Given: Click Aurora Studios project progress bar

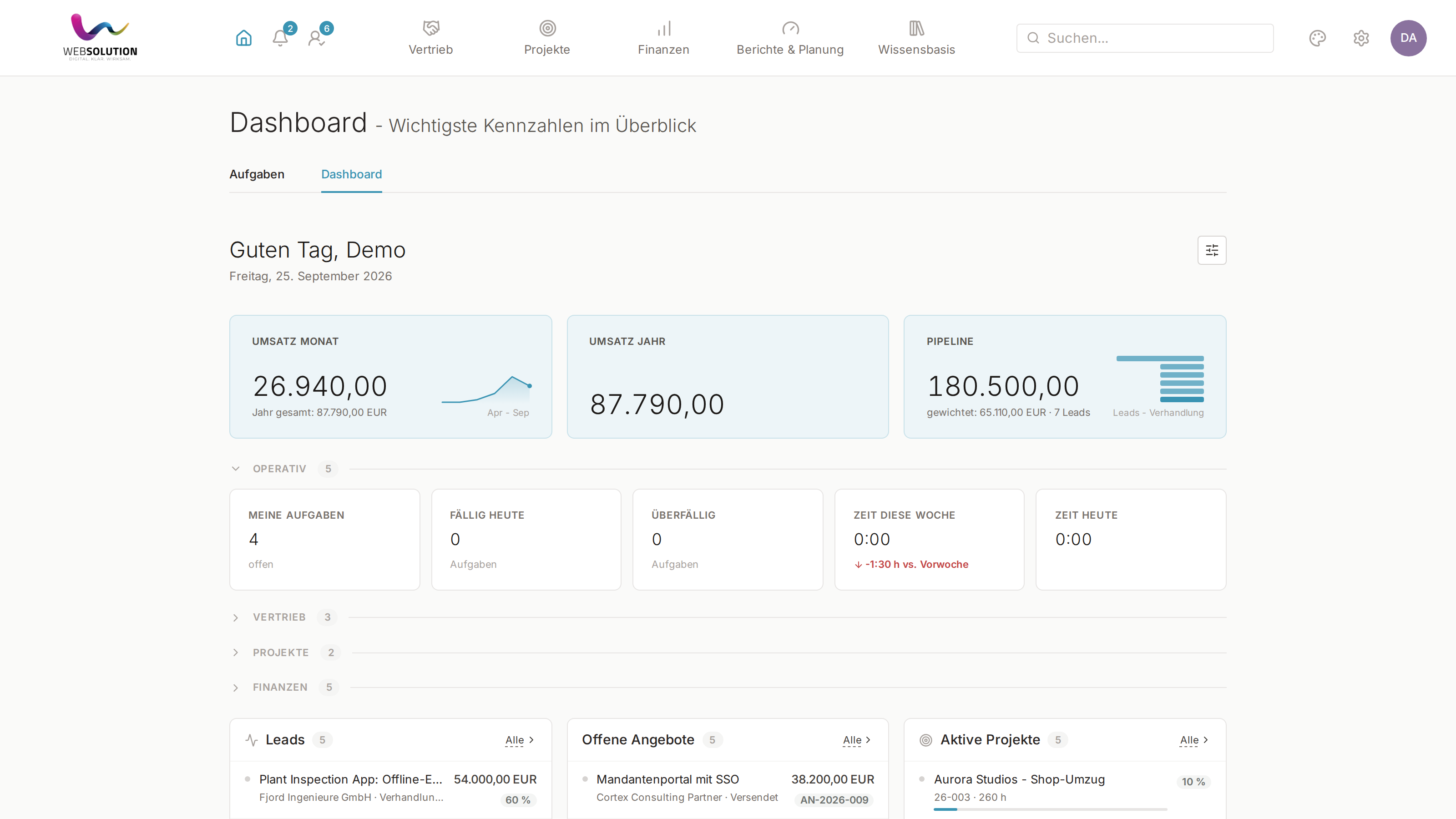Looking at the screenshot, I should coord(1050,809).
